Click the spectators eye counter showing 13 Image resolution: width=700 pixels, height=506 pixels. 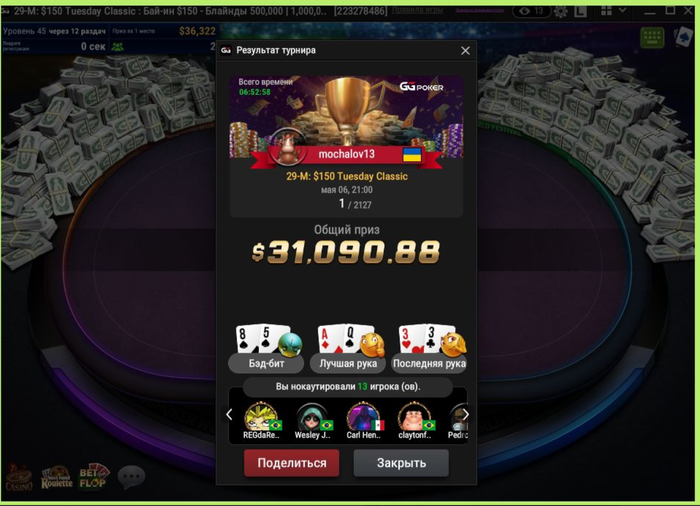531,11
